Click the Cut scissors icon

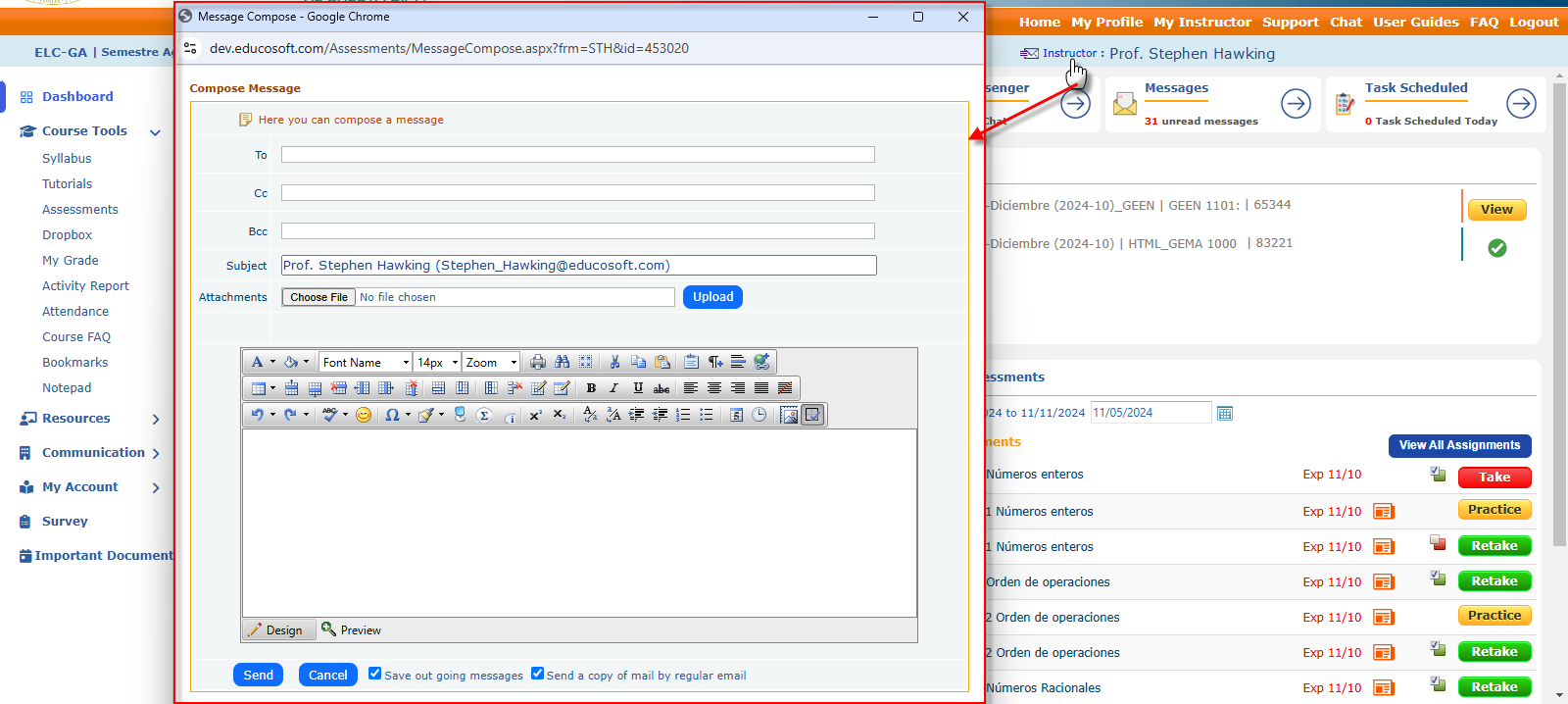click(x=614, y=362)
